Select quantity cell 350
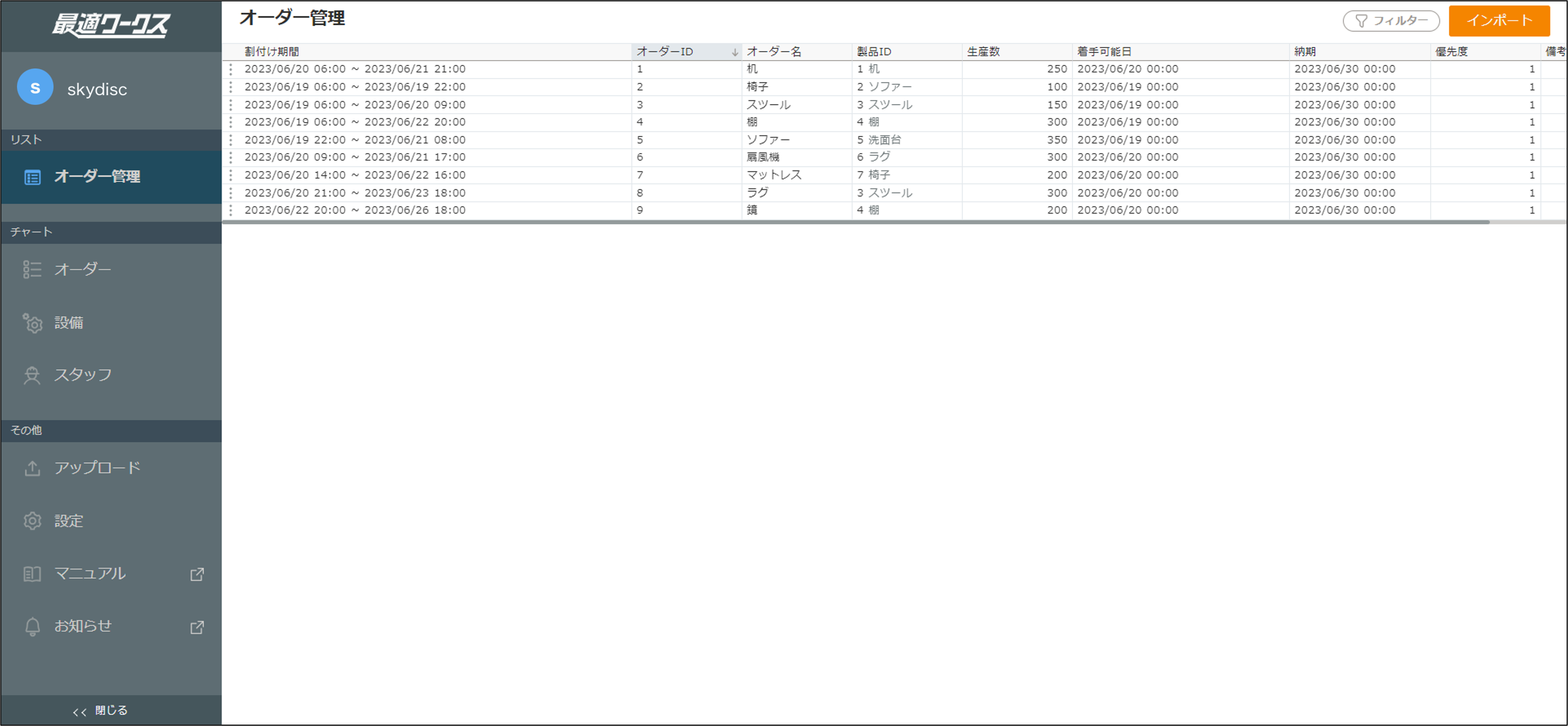 (1016, 140)
